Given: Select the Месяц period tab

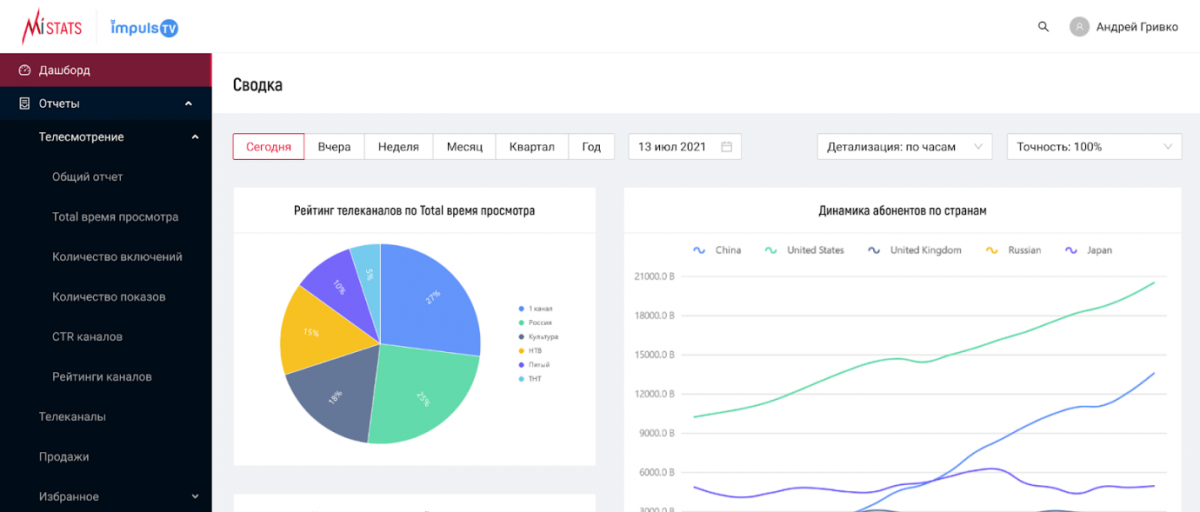Looking at the screenshot, I should click(464, 147).
